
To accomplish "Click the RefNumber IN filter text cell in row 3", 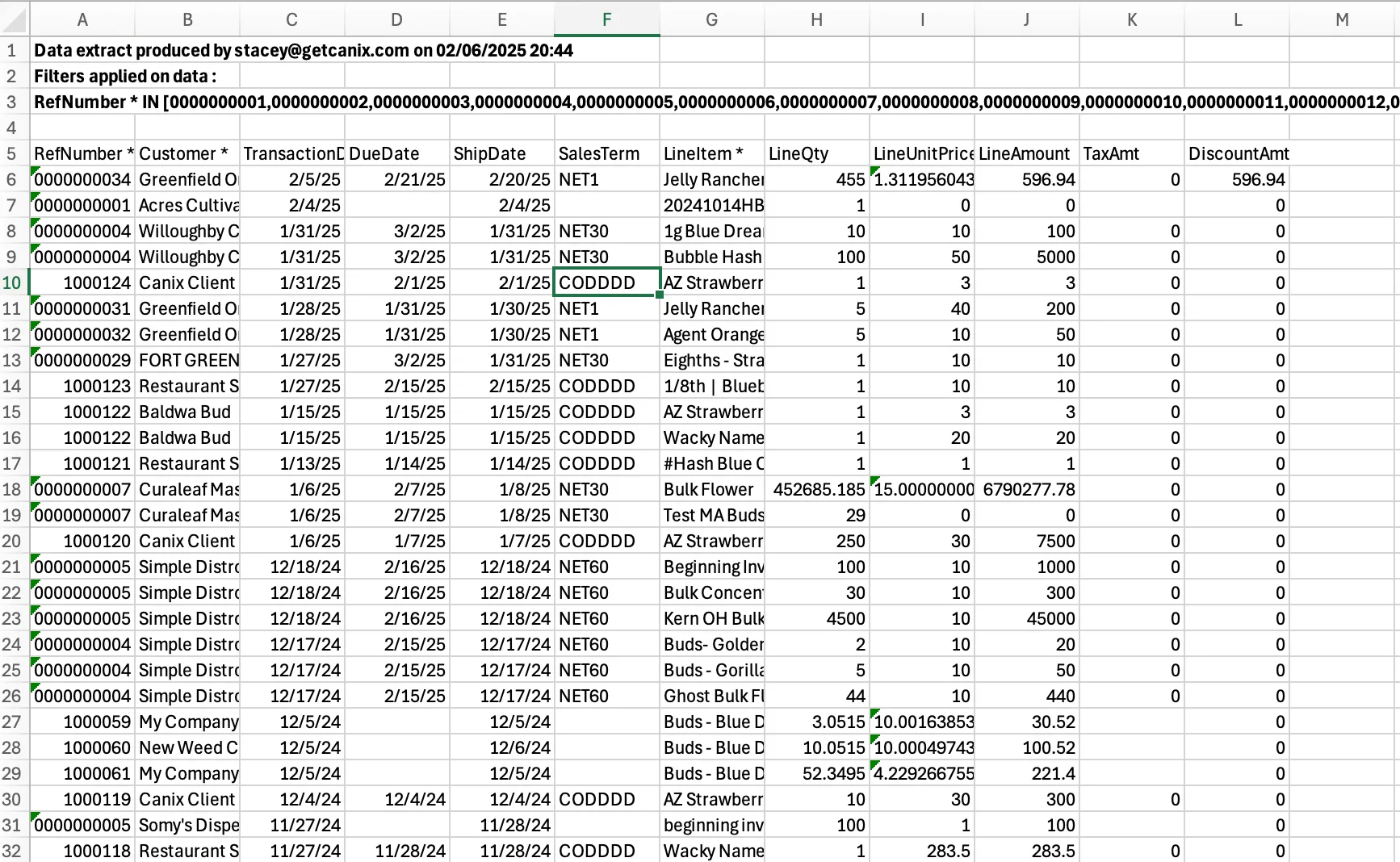I will tap(715, 103).
